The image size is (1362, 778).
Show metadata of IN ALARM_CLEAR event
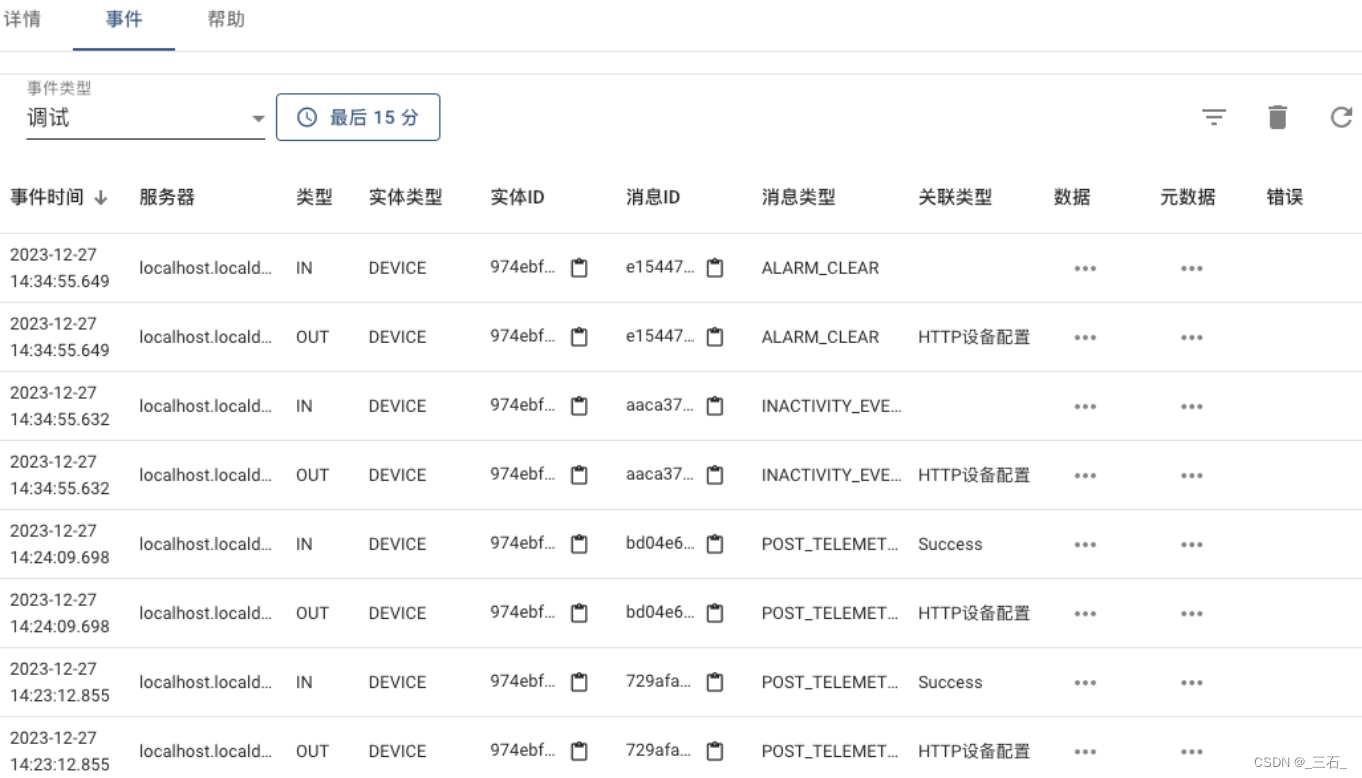(1191, 268)
